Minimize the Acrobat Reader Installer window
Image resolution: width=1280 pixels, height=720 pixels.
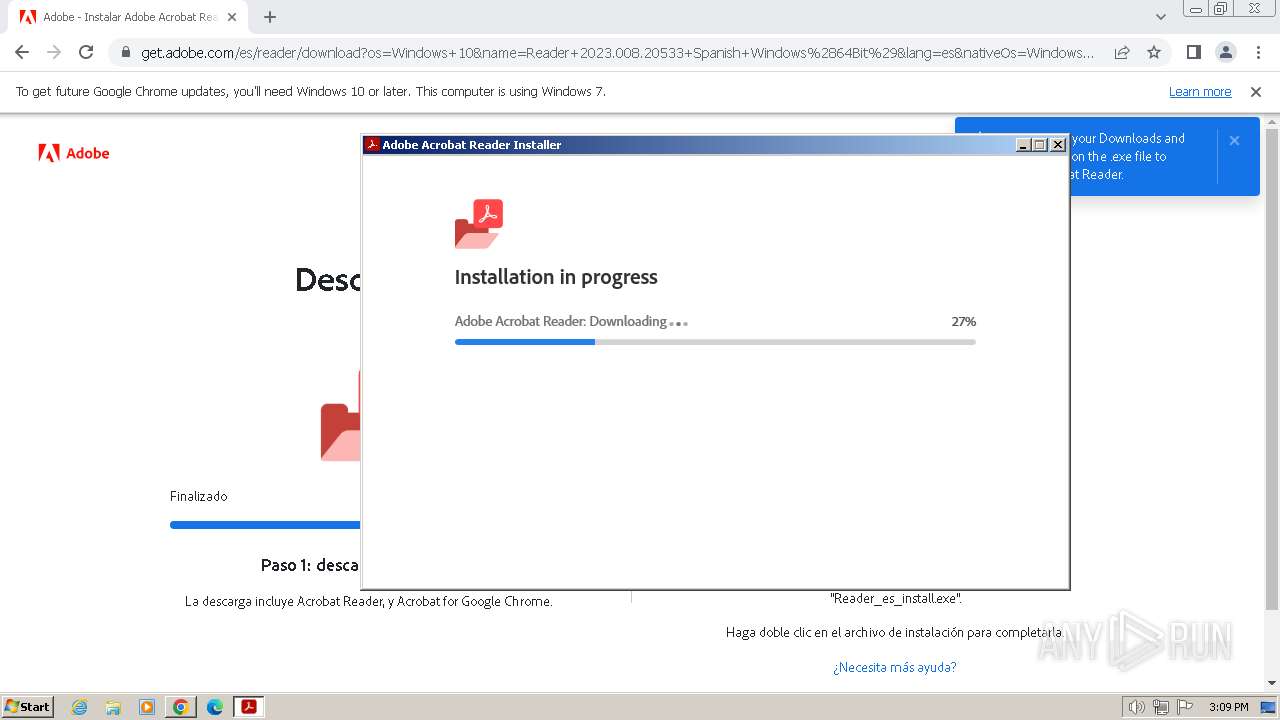[x=1023, y=145]
